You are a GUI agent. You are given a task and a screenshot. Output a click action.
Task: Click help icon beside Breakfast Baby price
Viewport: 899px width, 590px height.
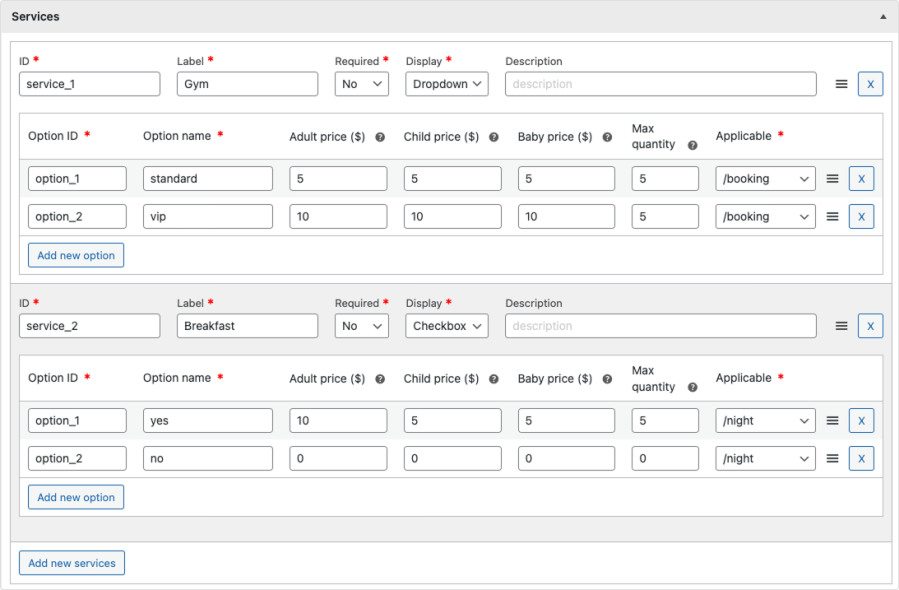click(608, 379)
